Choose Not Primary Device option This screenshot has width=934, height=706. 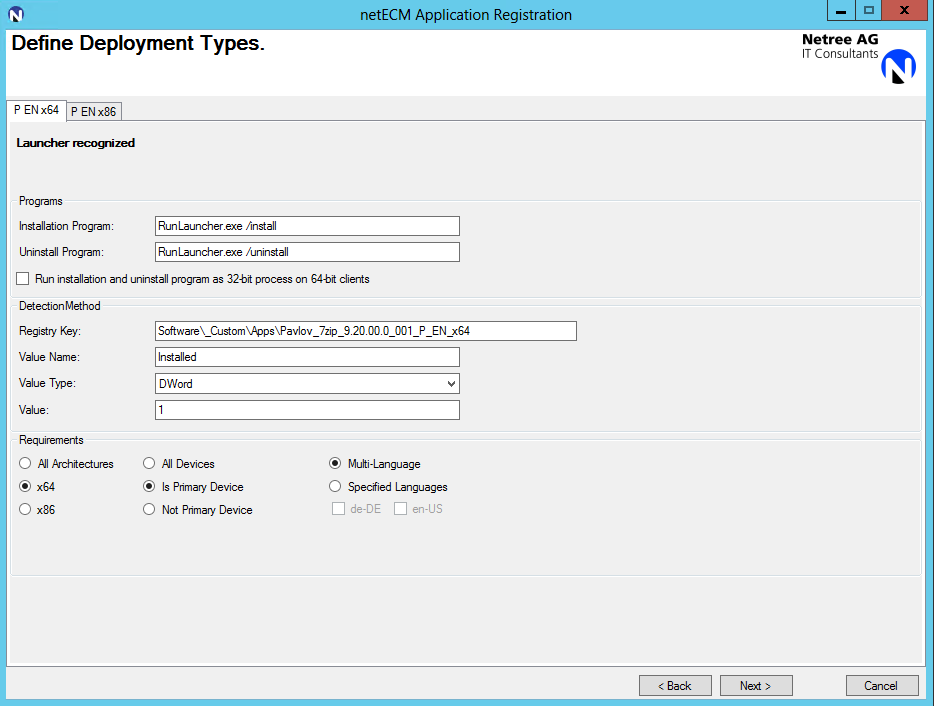[x=149, y=510]
